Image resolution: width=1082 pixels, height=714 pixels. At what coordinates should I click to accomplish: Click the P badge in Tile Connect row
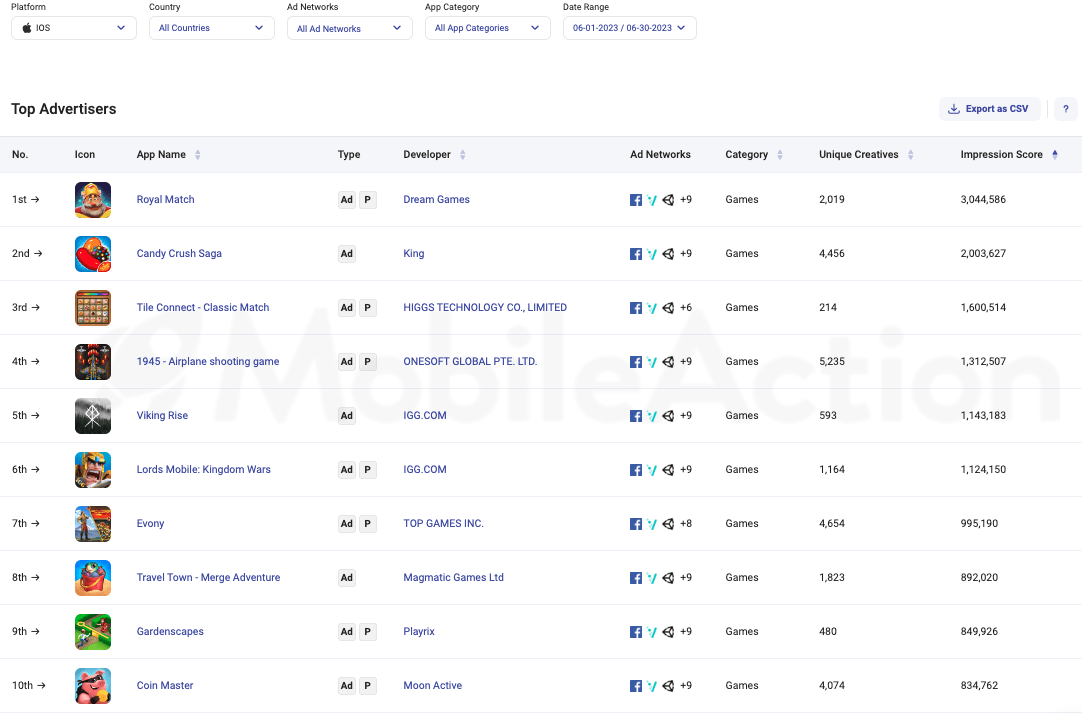pos(368,308)
